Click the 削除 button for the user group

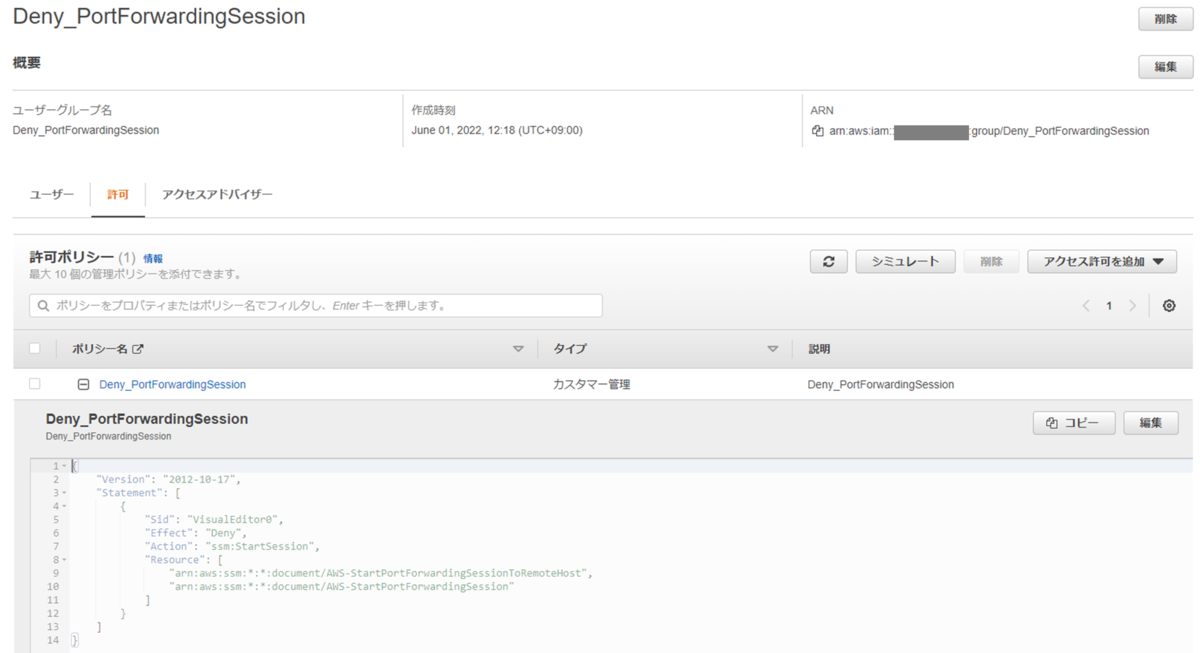tap(1165, 19)
